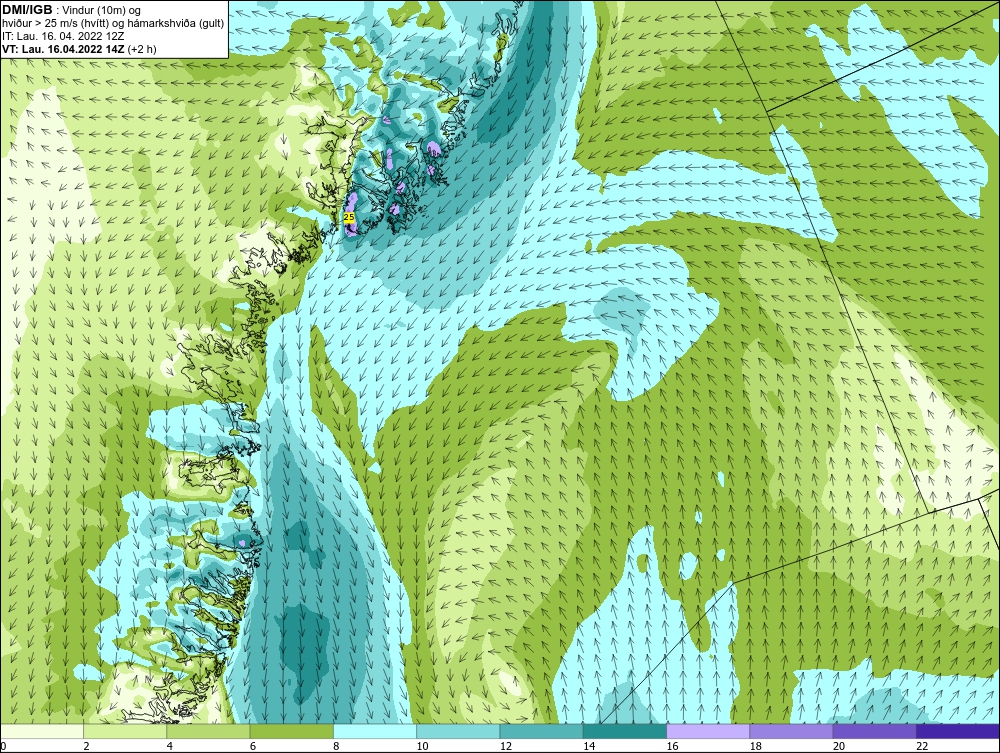This screenshot has width=1000, height=753.
Task: Click the scale value '14'
Action: click(589, 747)
